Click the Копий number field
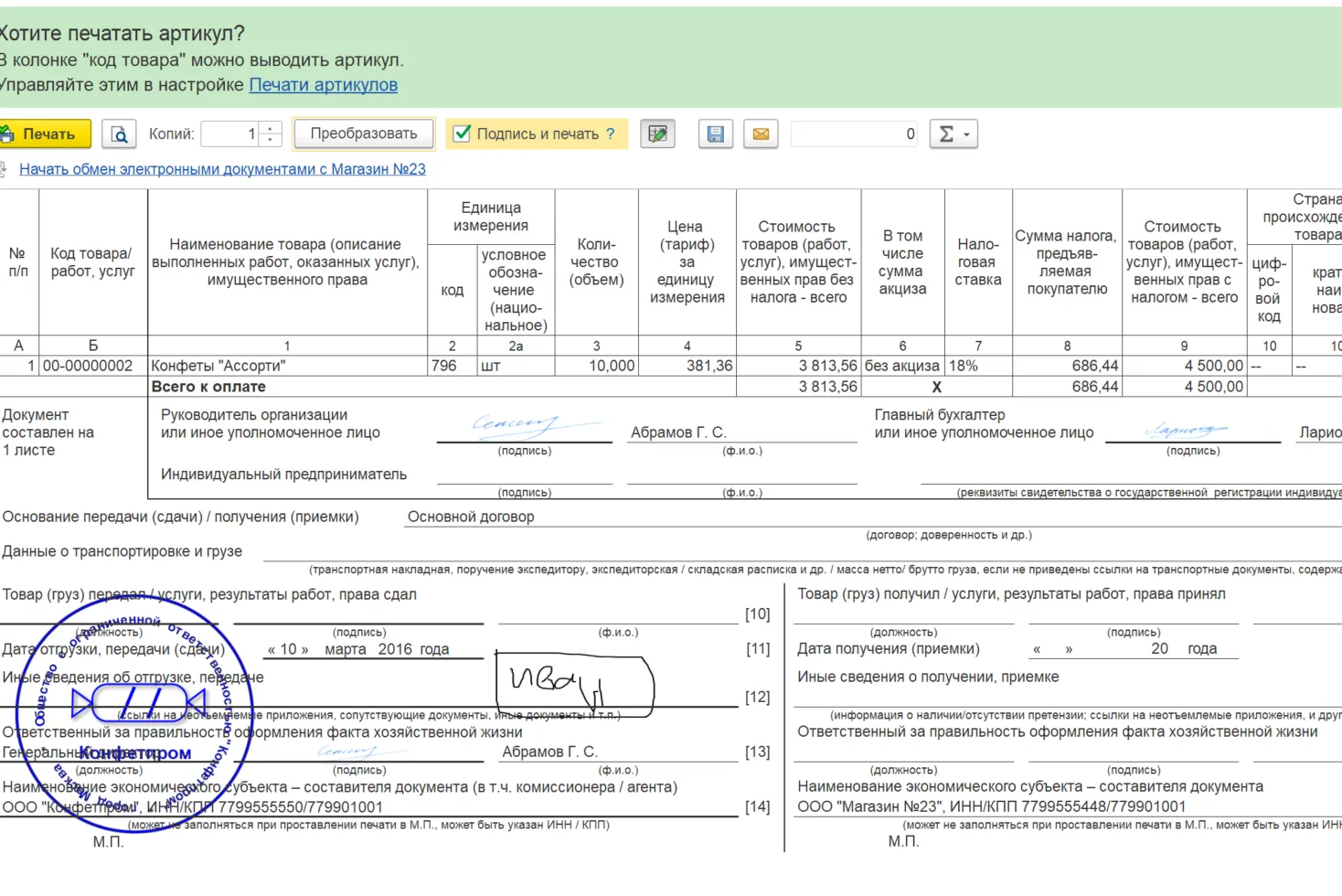 pyautogui.click(x=230, y=134)
